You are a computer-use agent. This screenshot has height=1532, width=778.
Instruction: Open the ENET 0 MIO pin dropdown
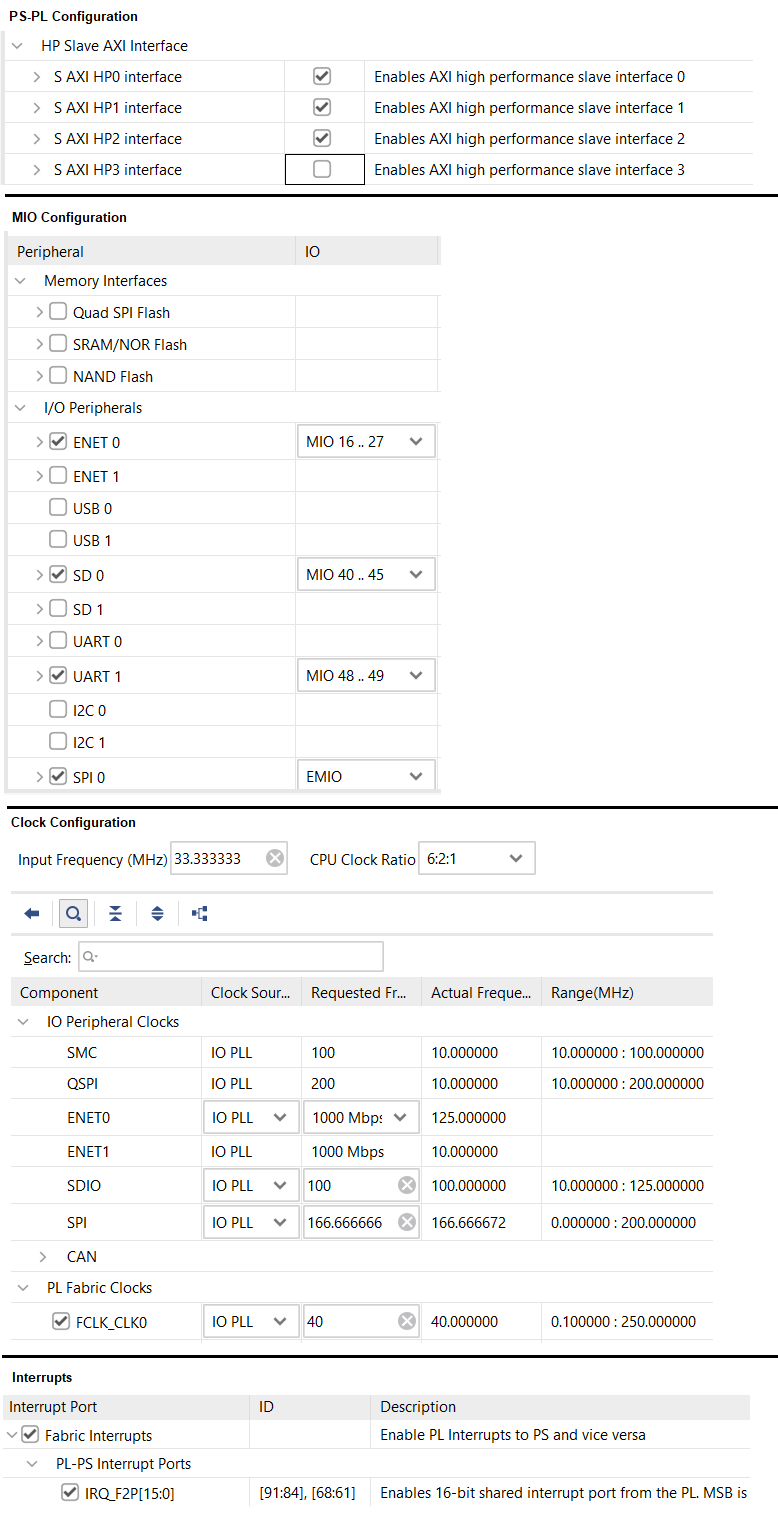click(366, 442)
